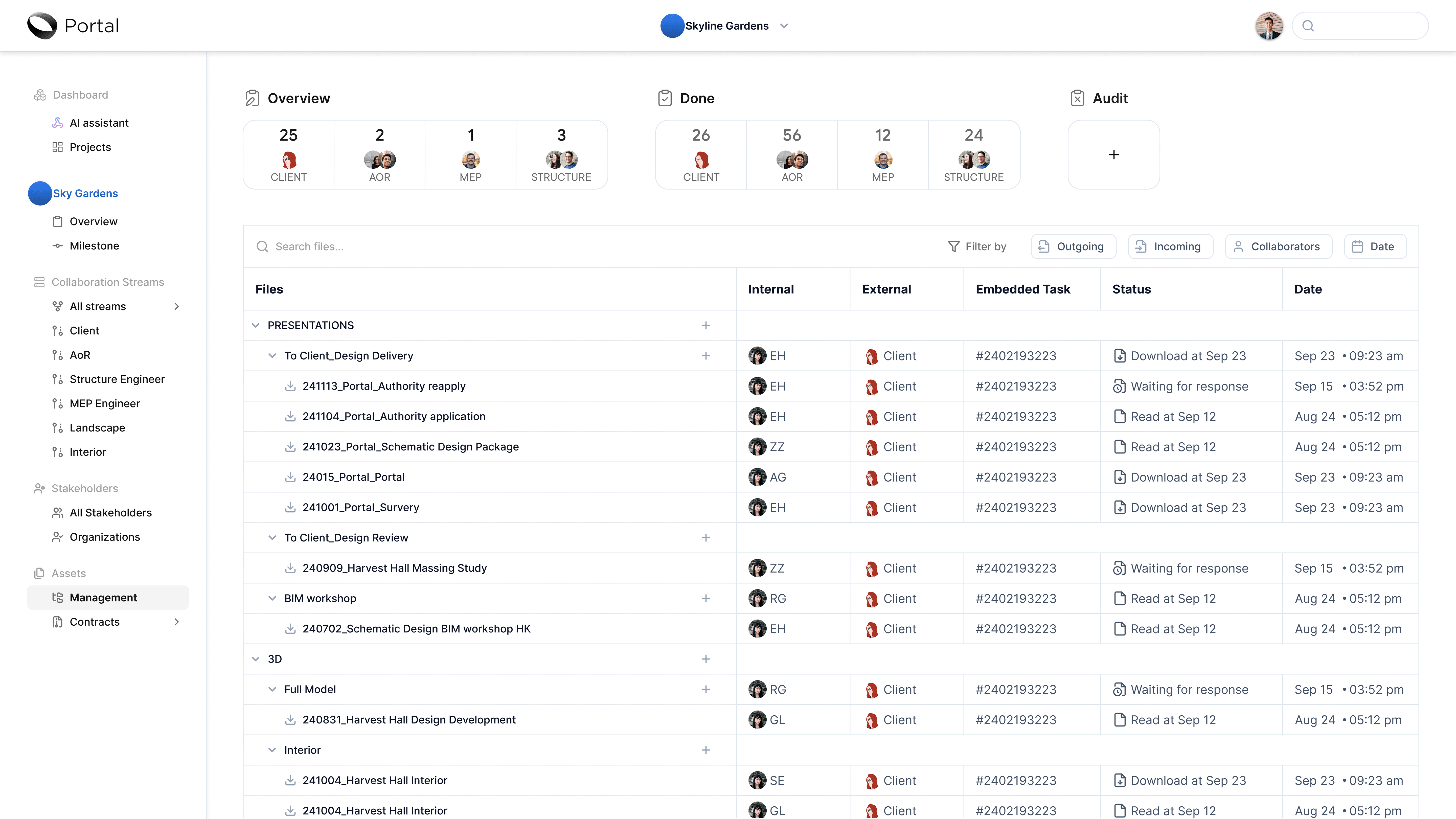Add item to Interior folder with plus
The width and height of the screenshot is (1456, 819).
[706, 750]
